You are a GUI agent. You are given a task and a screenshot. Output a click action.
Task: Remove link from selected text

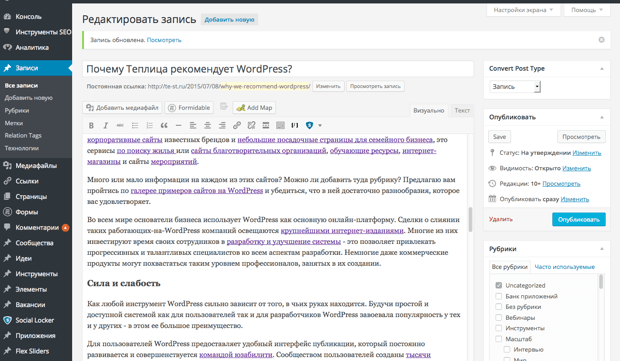click(251, 125)
